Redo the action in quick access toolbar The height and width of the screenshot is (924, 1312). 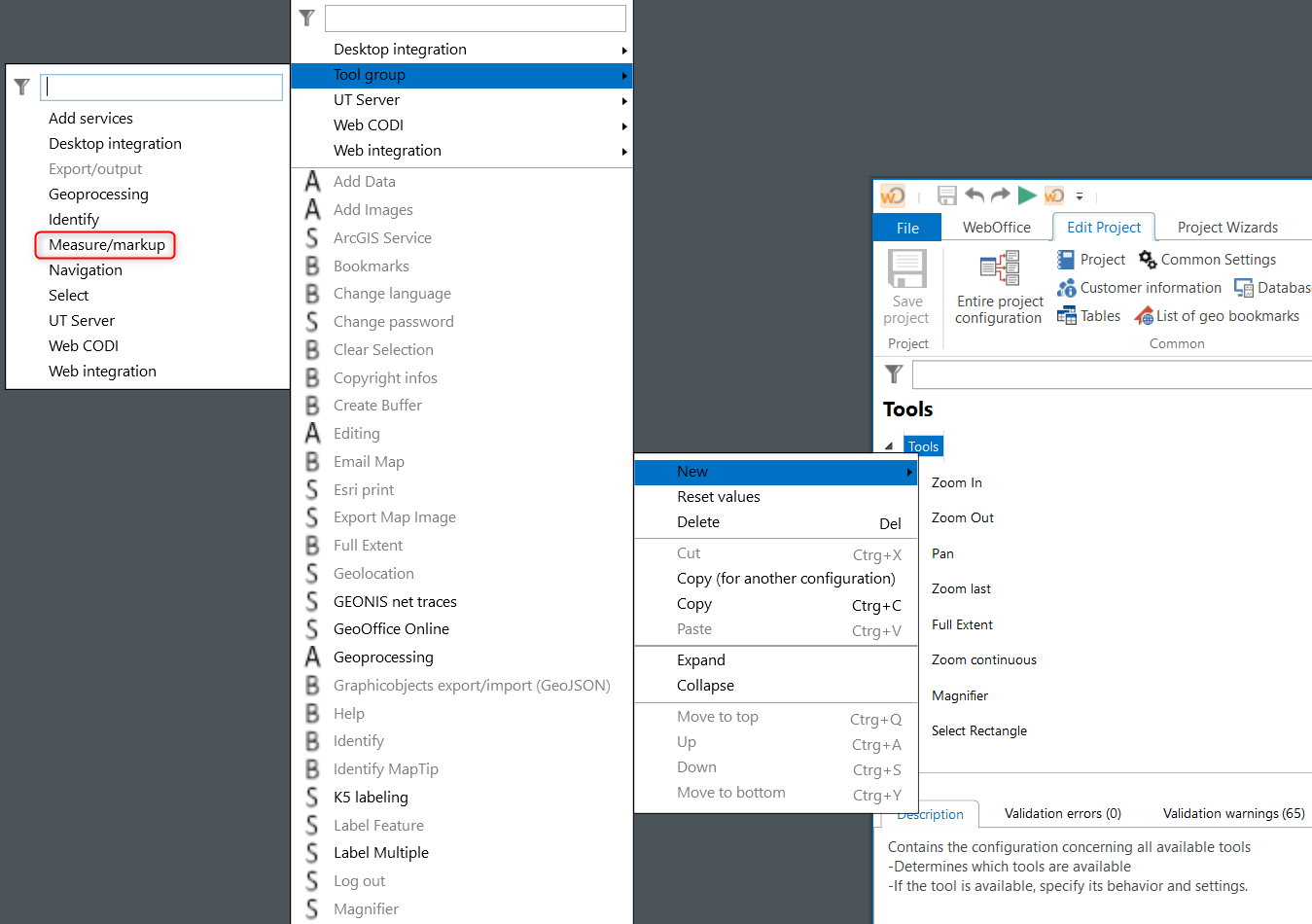pos(1000,195)
